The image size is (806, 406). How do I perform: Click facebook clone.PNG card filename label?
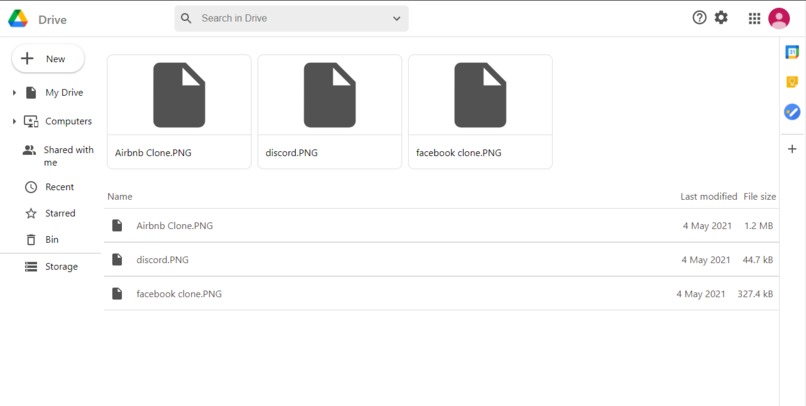click(459, 153)
